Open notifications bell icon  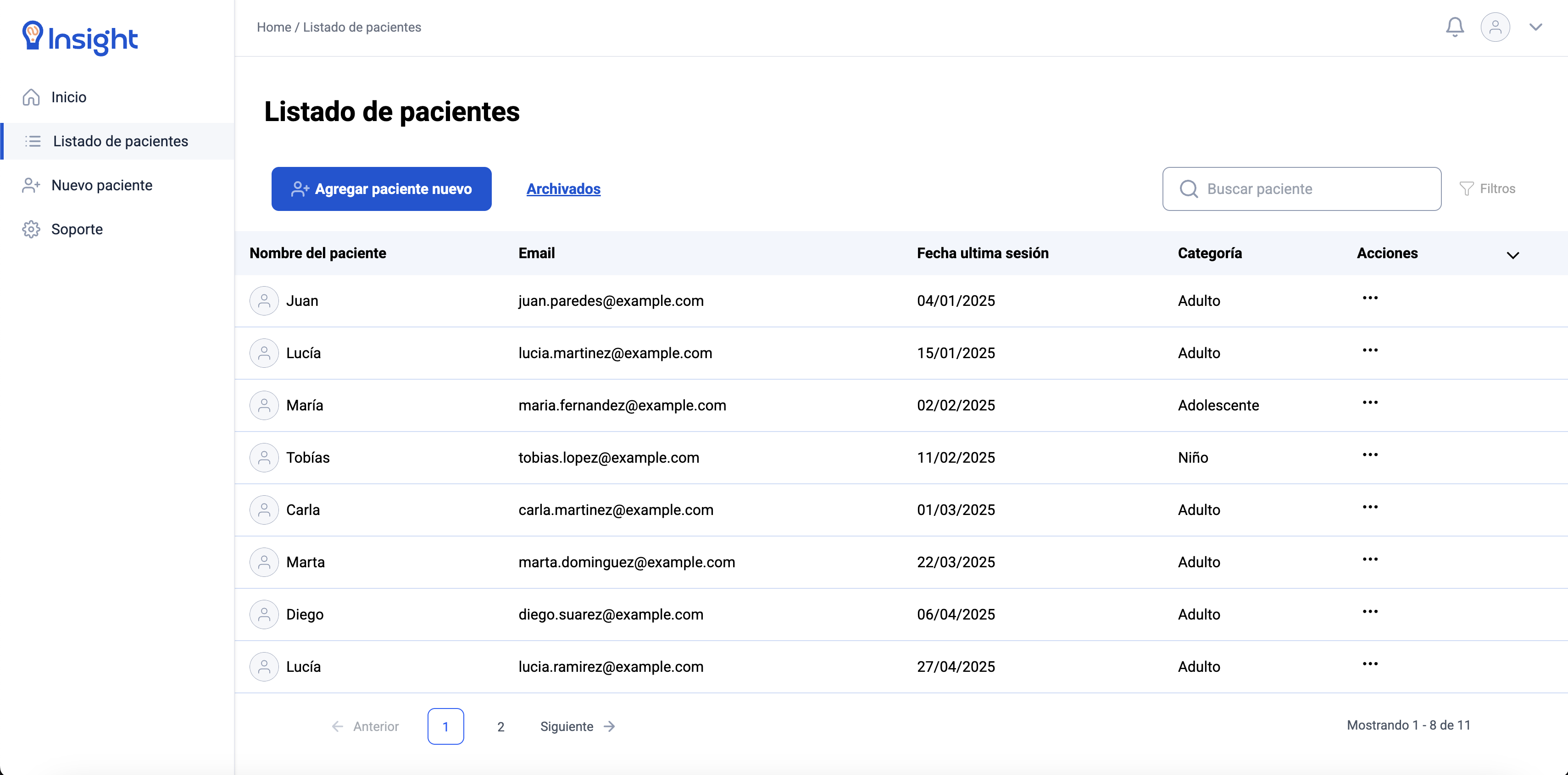click(1455, 27)
